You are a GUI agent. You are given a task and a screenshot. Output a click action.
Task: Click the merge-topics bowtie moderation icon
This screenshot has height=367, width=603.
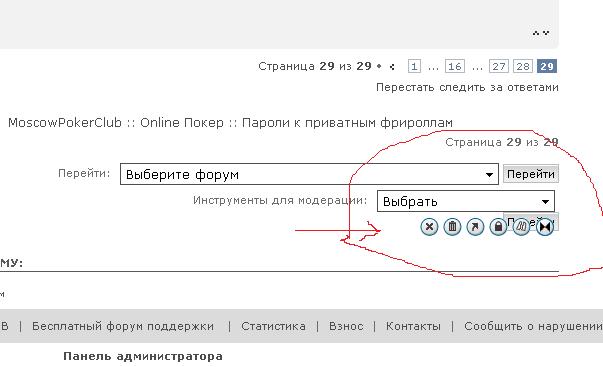[x=545, y=227]
